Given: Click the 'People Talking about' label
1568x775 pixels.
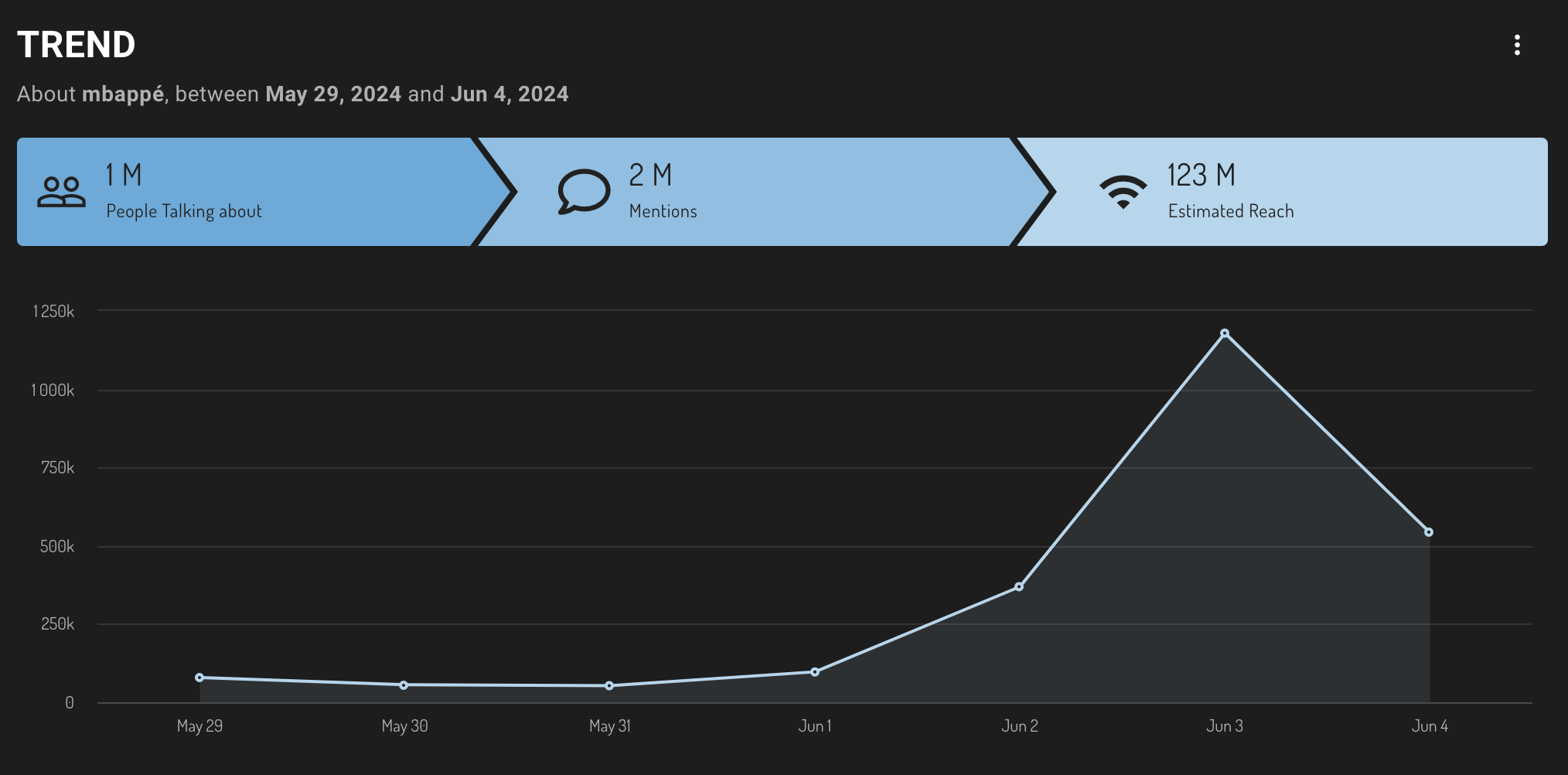Looking at the screenshot, I should tap(184, 211).
